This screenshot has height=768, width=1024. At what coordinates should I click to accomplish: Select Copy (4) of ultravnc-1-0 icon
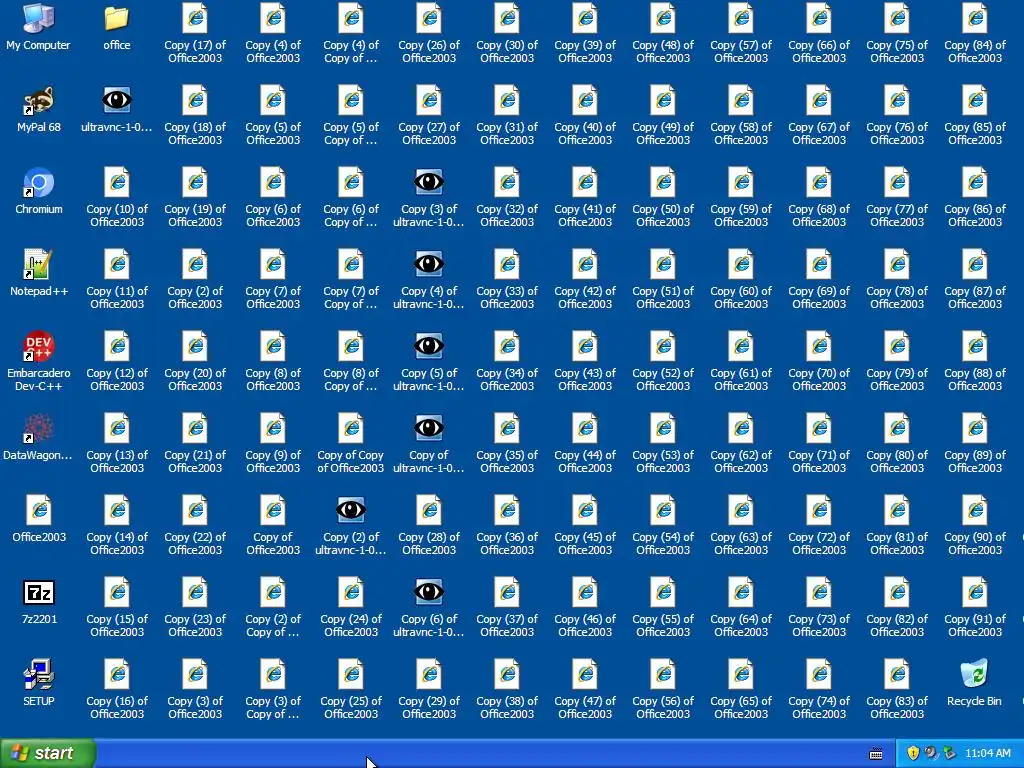(x=428, y=264)
